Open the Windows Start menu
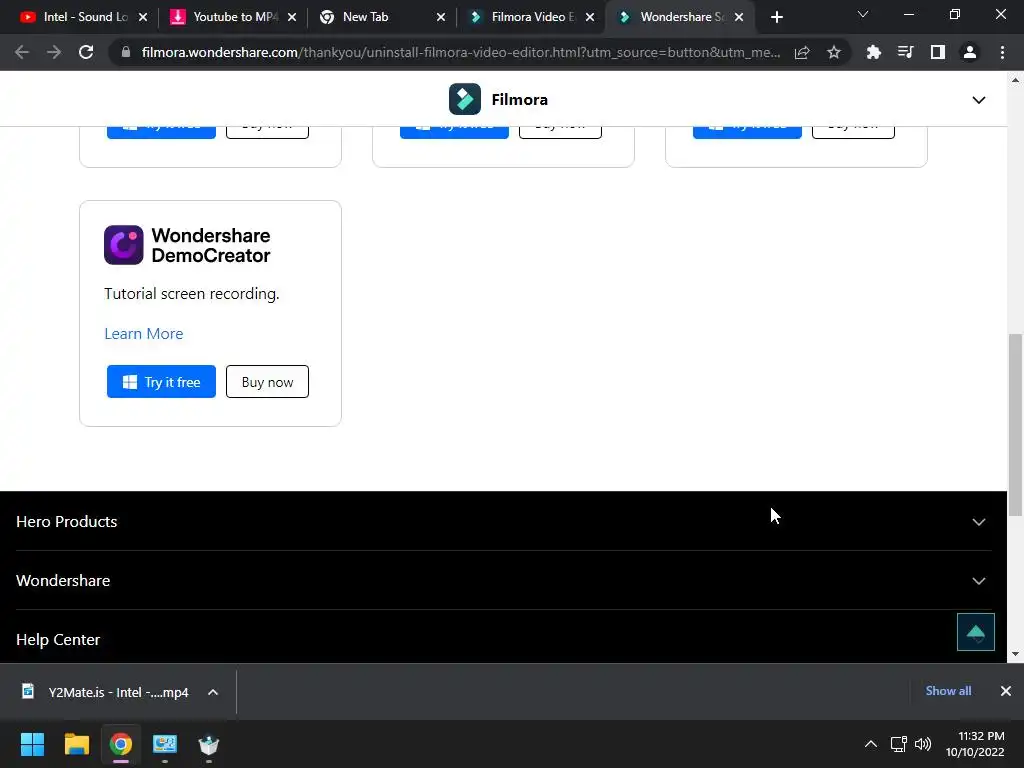Screen dimensions: 1024x768 [32, 744]
